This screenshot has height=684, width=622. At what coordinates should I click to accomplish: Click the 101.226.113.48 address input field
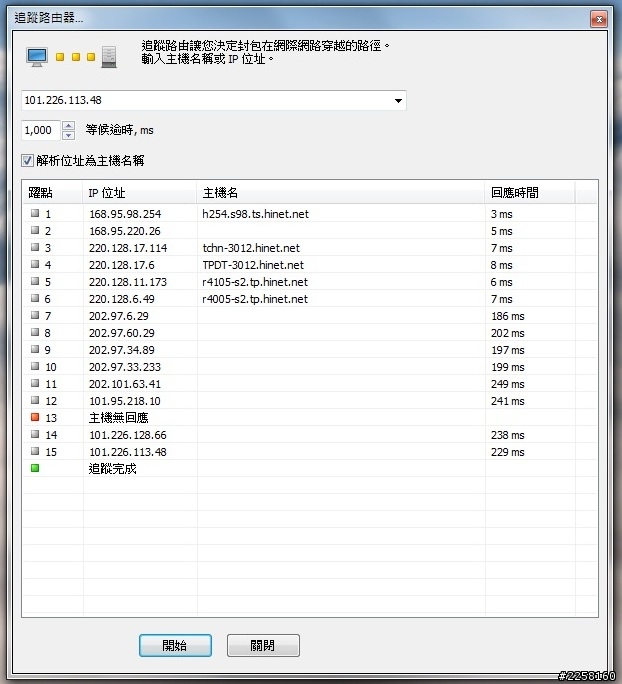click(214, 100)
